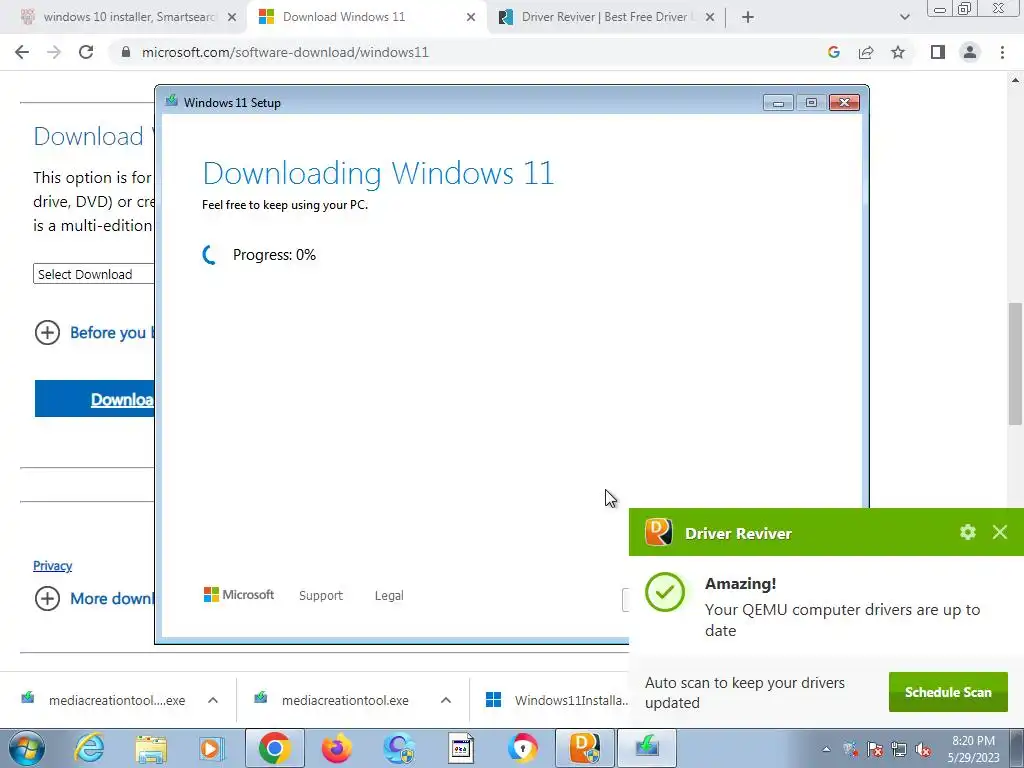Click the blue Download button on the page
The height and width of the screenshot is (768, 1024).
[x=95, y=399]
